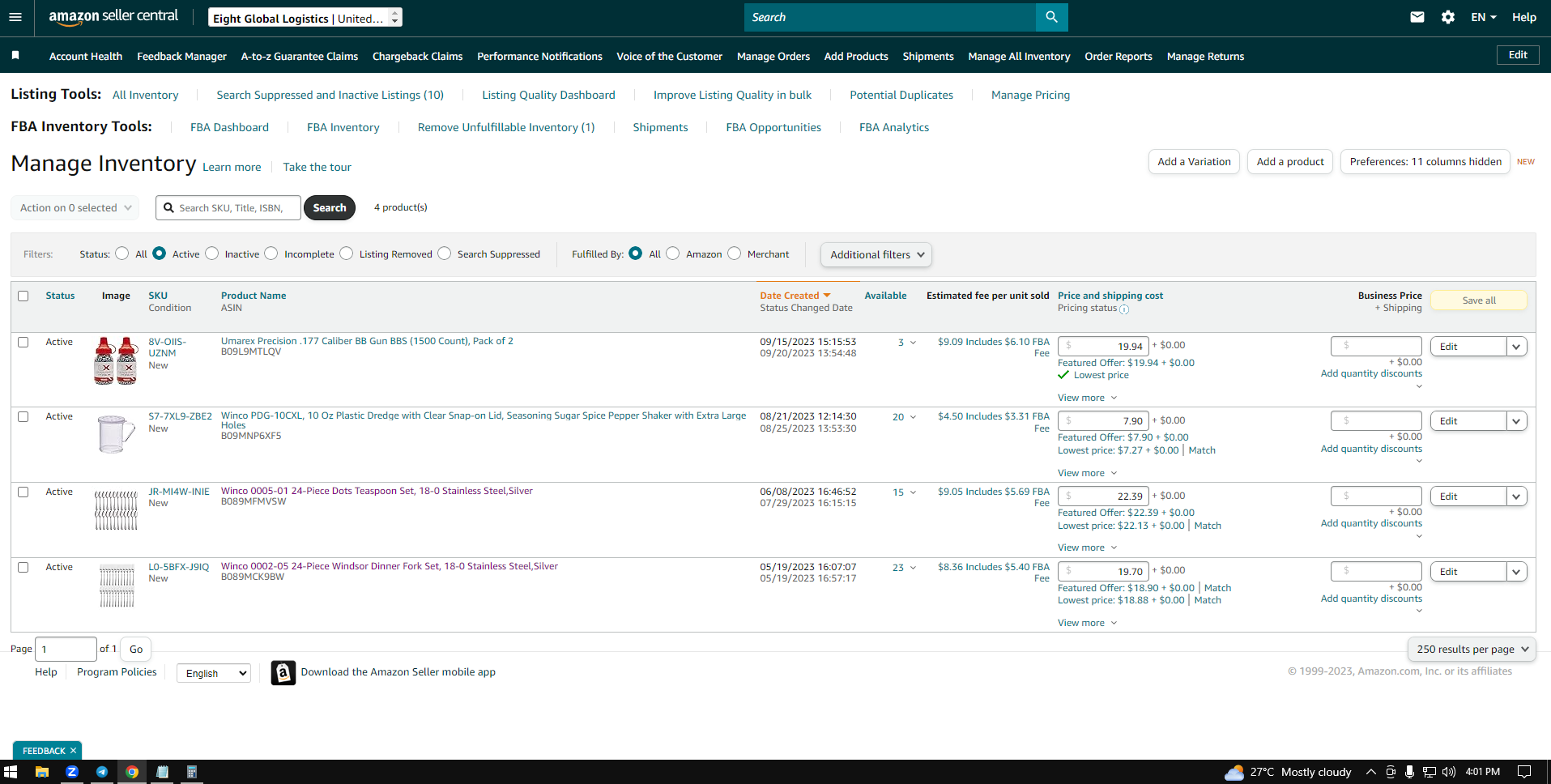Click the black Search button for SKU
The width and height of the screenshot is (1551, 784).
330,207
